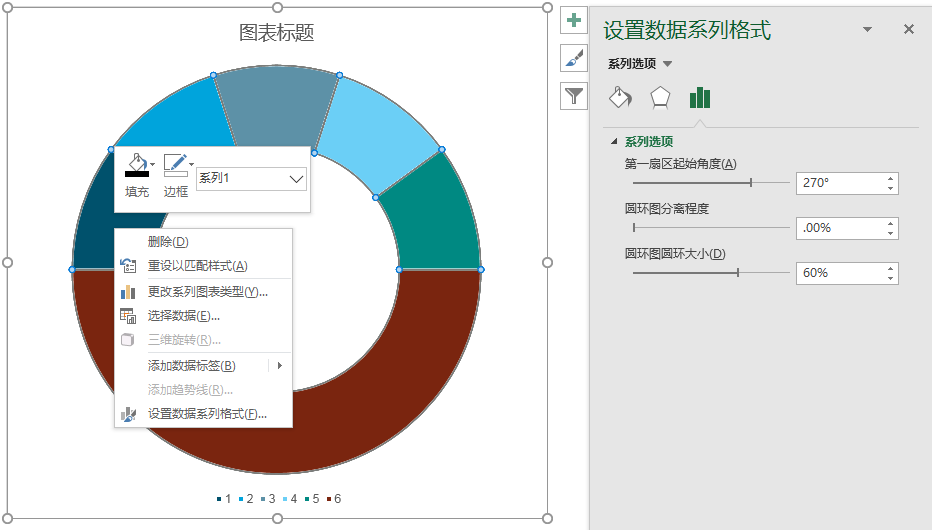Increase the doughnut hole size spinner

click(x=890, y=269)
